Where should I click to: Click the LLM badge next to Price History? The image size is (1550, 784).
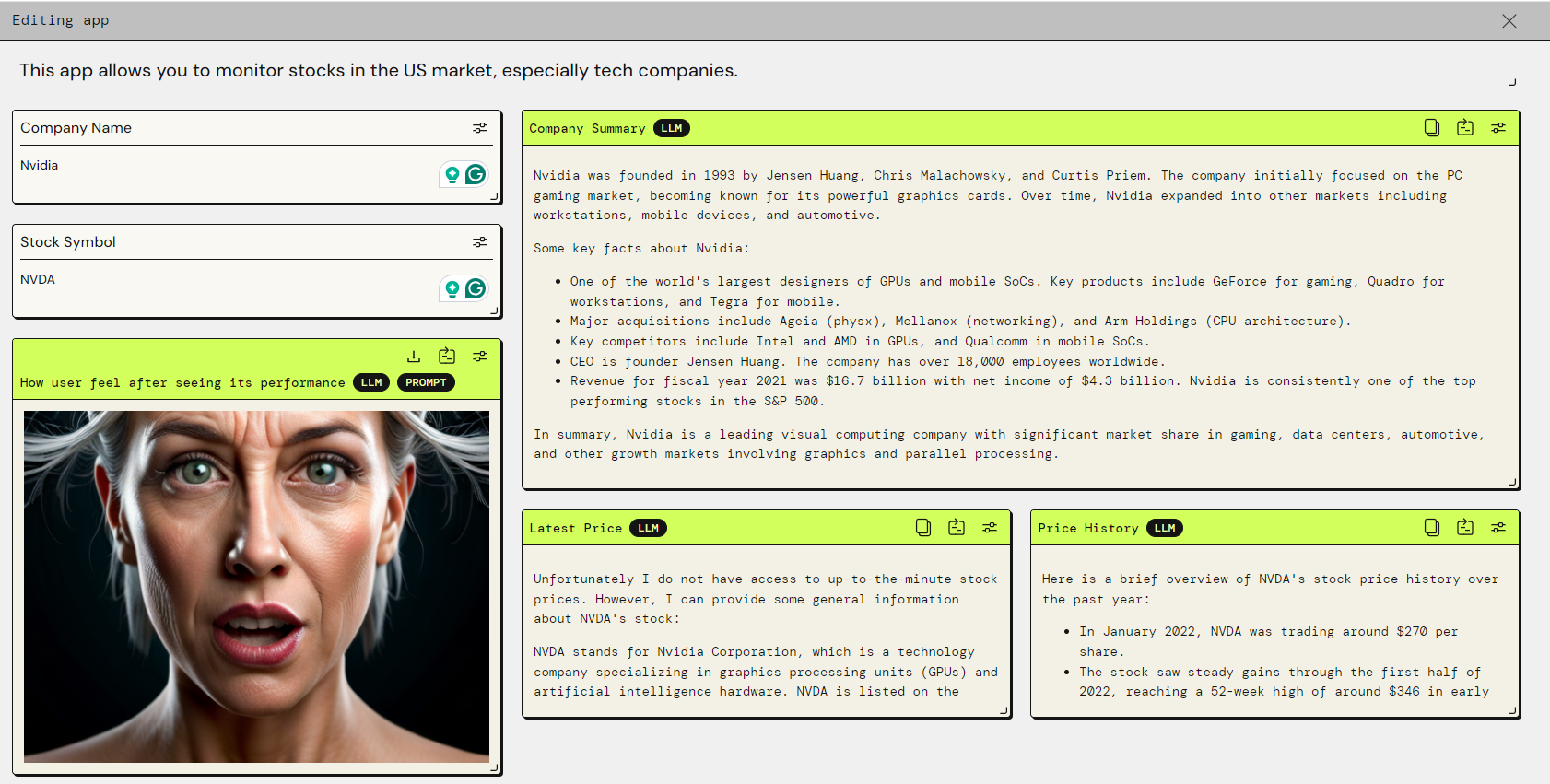(x=1165, y=528)
